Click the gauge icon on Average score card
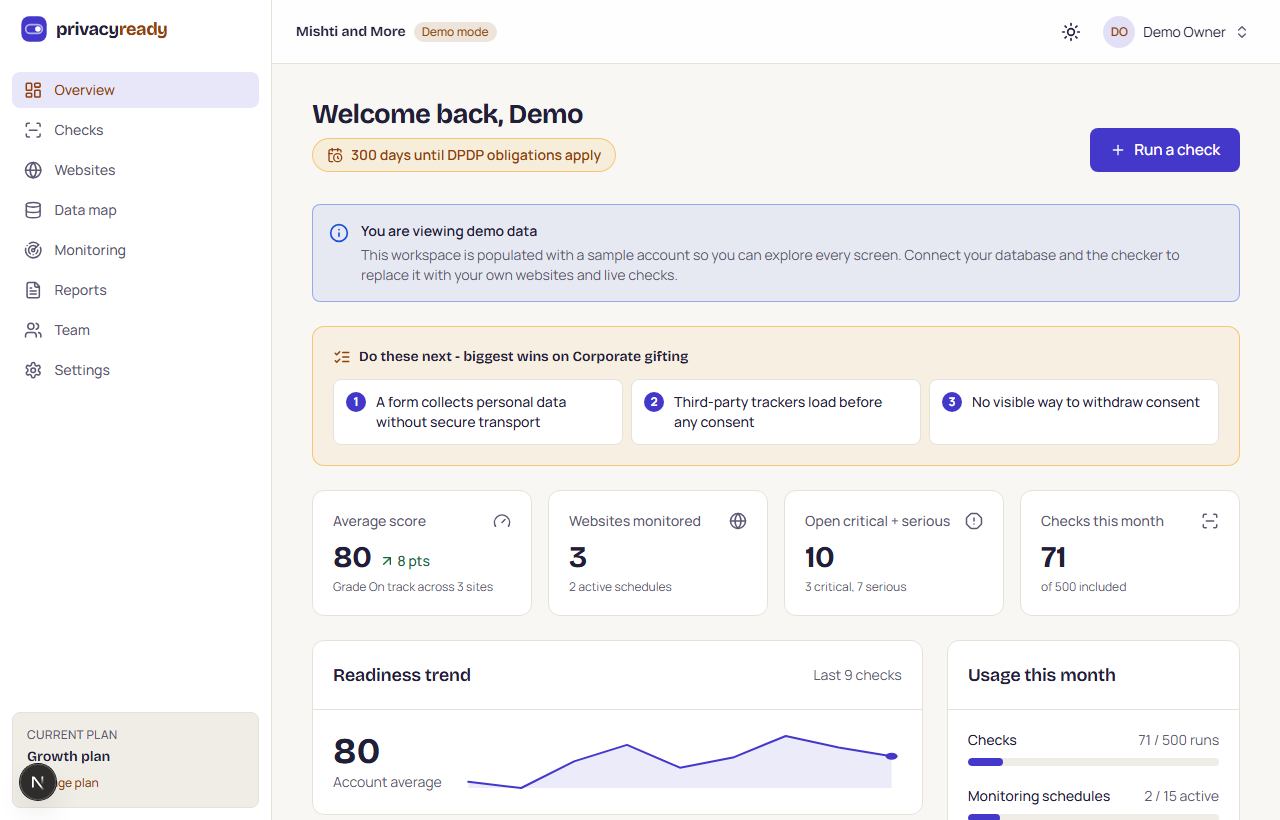The height and width of the screenshot is (820, 1280). click(502, 521)
